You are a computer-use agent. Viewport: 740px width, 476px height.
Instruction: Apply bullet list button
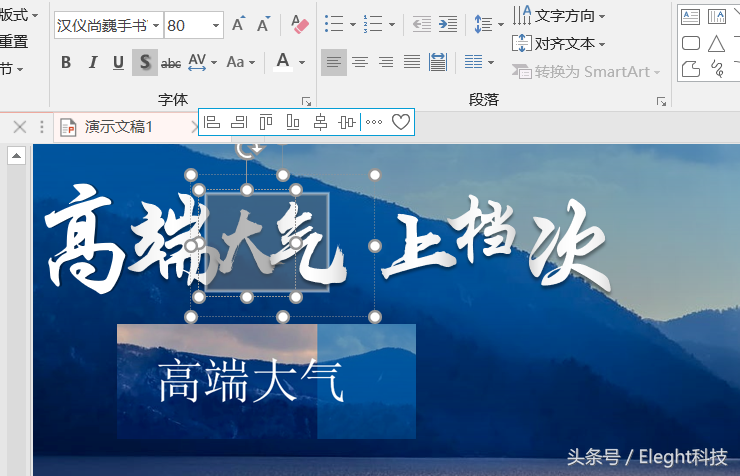tap(334, 24)
